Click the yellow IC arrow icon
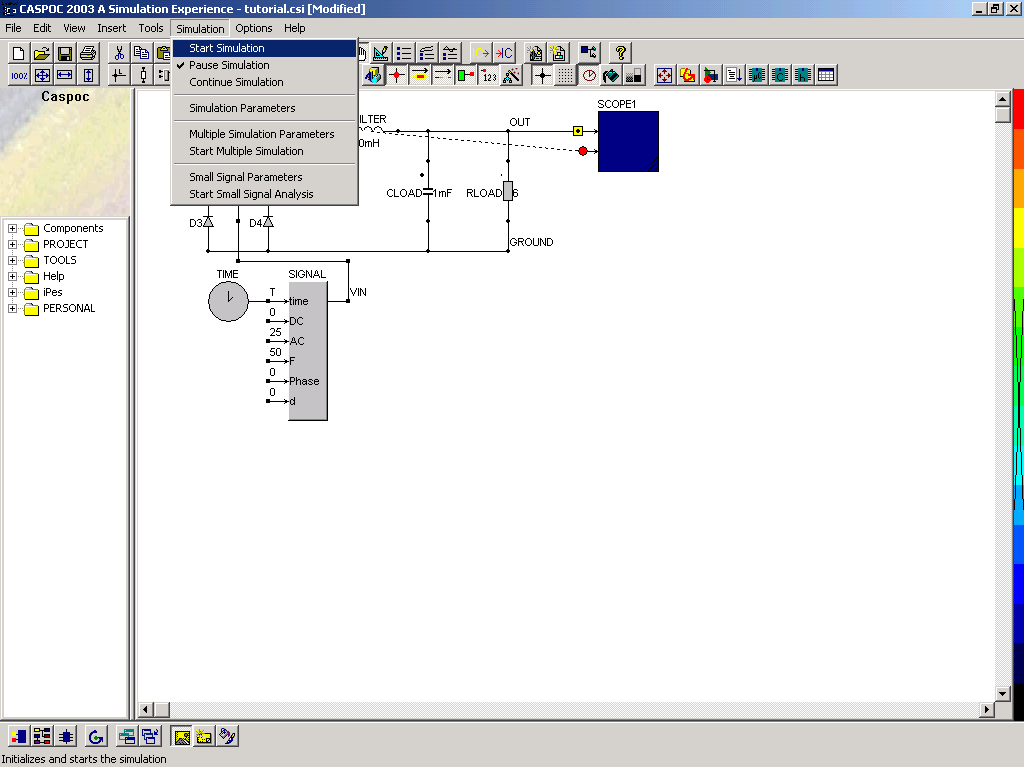Image resolution: width=1024 pixels, height=768 pixels. pyautogui.click(x=481, y=53)
